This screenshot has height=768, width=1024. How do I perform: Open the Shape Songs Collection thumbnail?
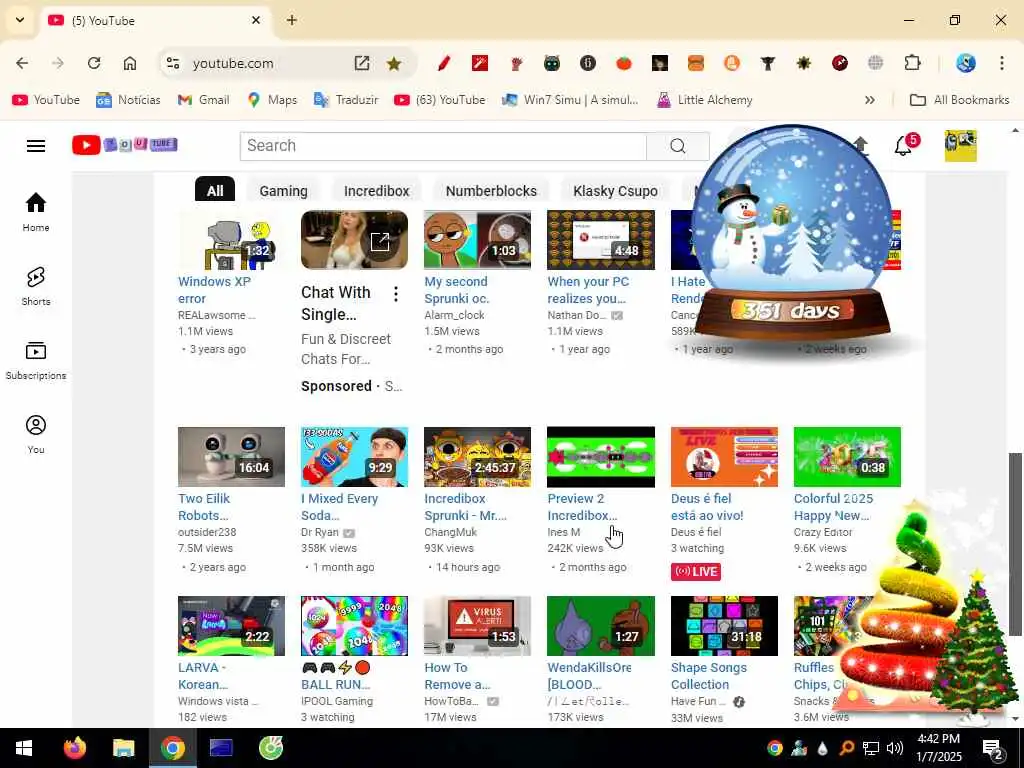[724, 626]
